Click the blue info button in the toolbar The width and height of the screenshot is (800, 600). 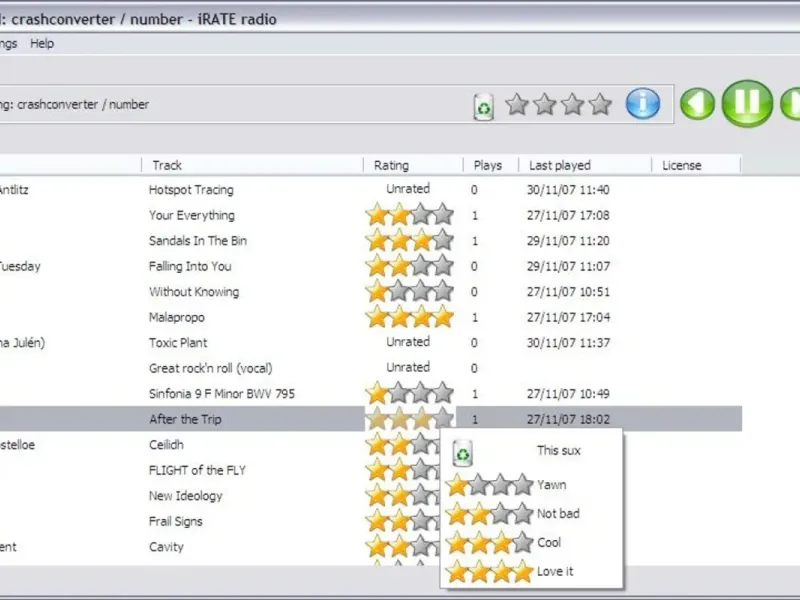tap(643, 104)
